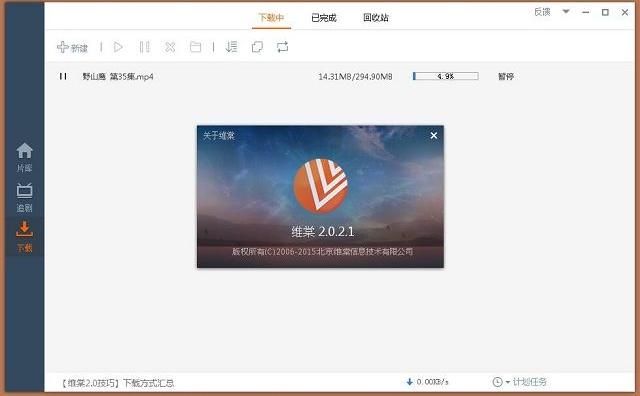This screenshot has height=396, width=640.
Task: Click the copyright line in about dialog
Action: tap(322, 251)
